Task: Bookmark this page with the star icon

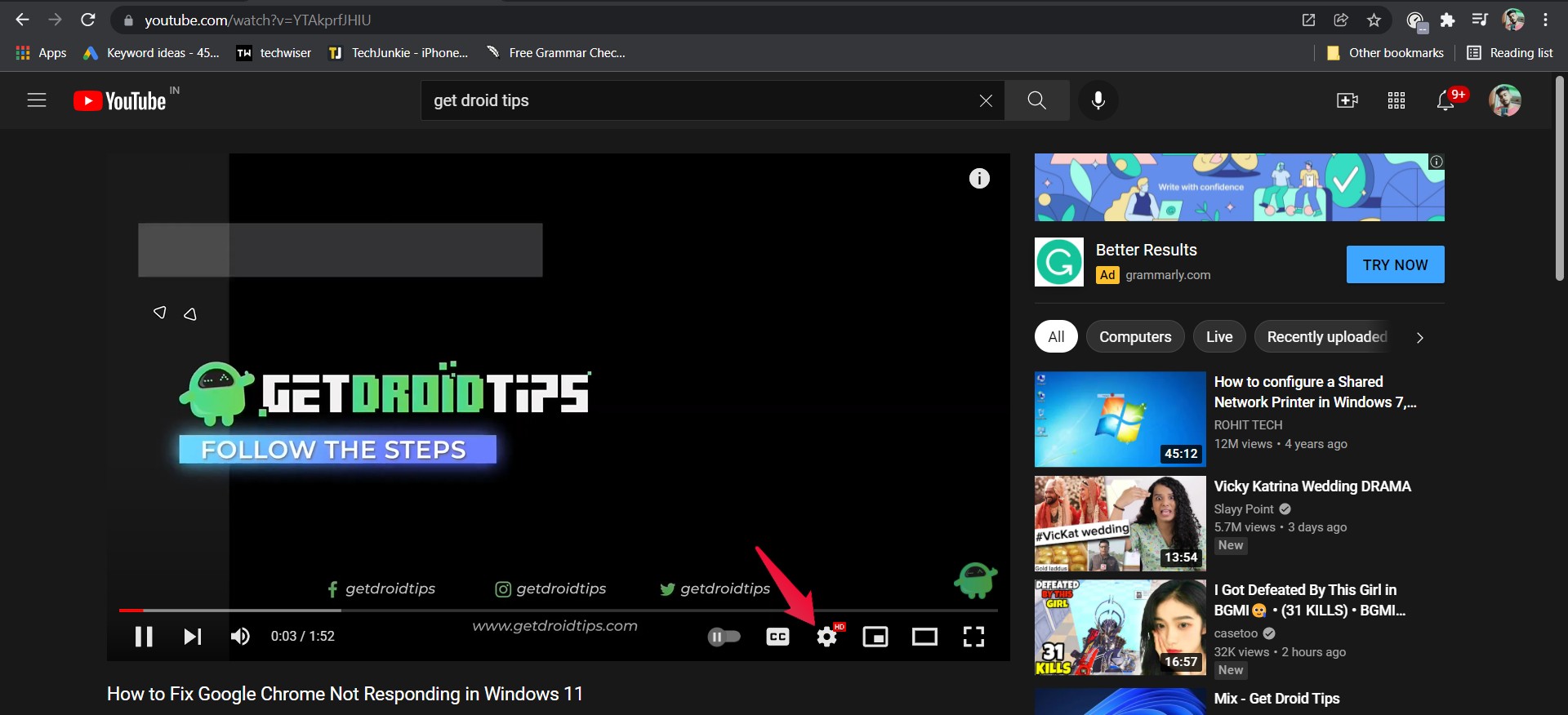Action: (1374, 20)
